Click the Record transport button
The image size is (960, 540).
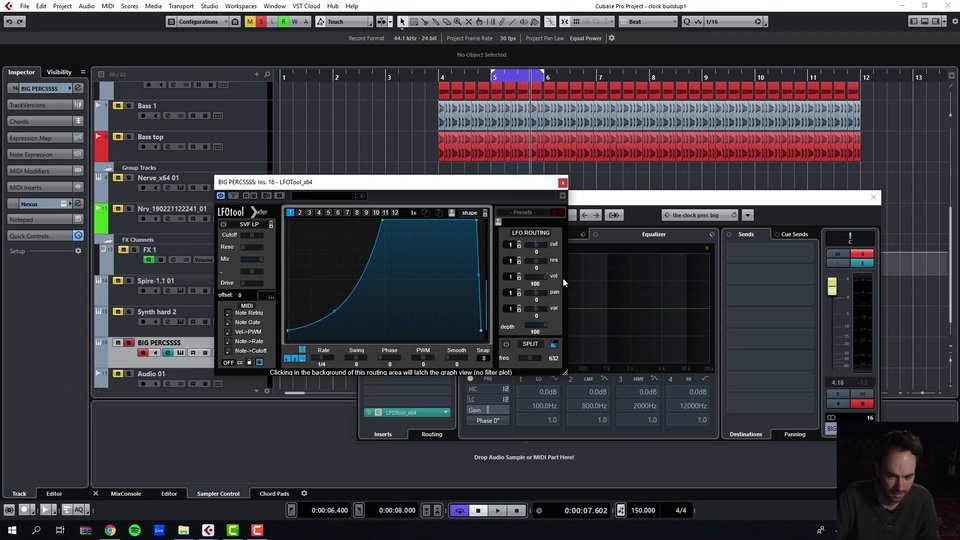pyautogui.click(x=516, y=510)
